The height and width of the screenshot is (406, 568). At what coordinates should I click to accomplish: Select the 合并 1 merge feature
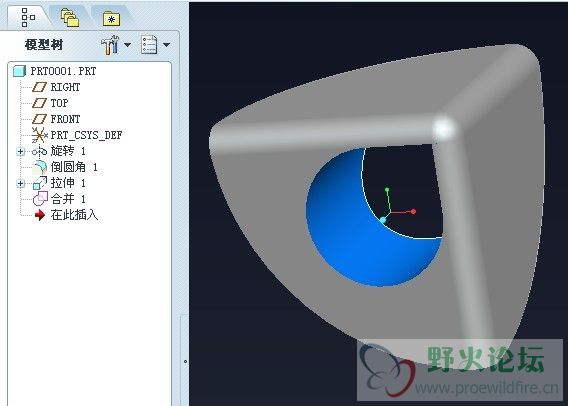tap(59, 199)
